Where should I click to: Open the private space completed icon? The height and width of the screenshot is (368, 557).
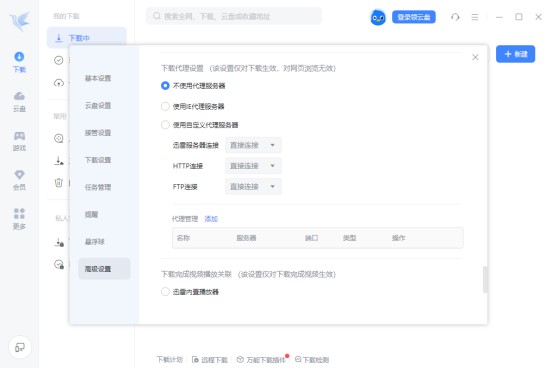[x=59, y=264]
